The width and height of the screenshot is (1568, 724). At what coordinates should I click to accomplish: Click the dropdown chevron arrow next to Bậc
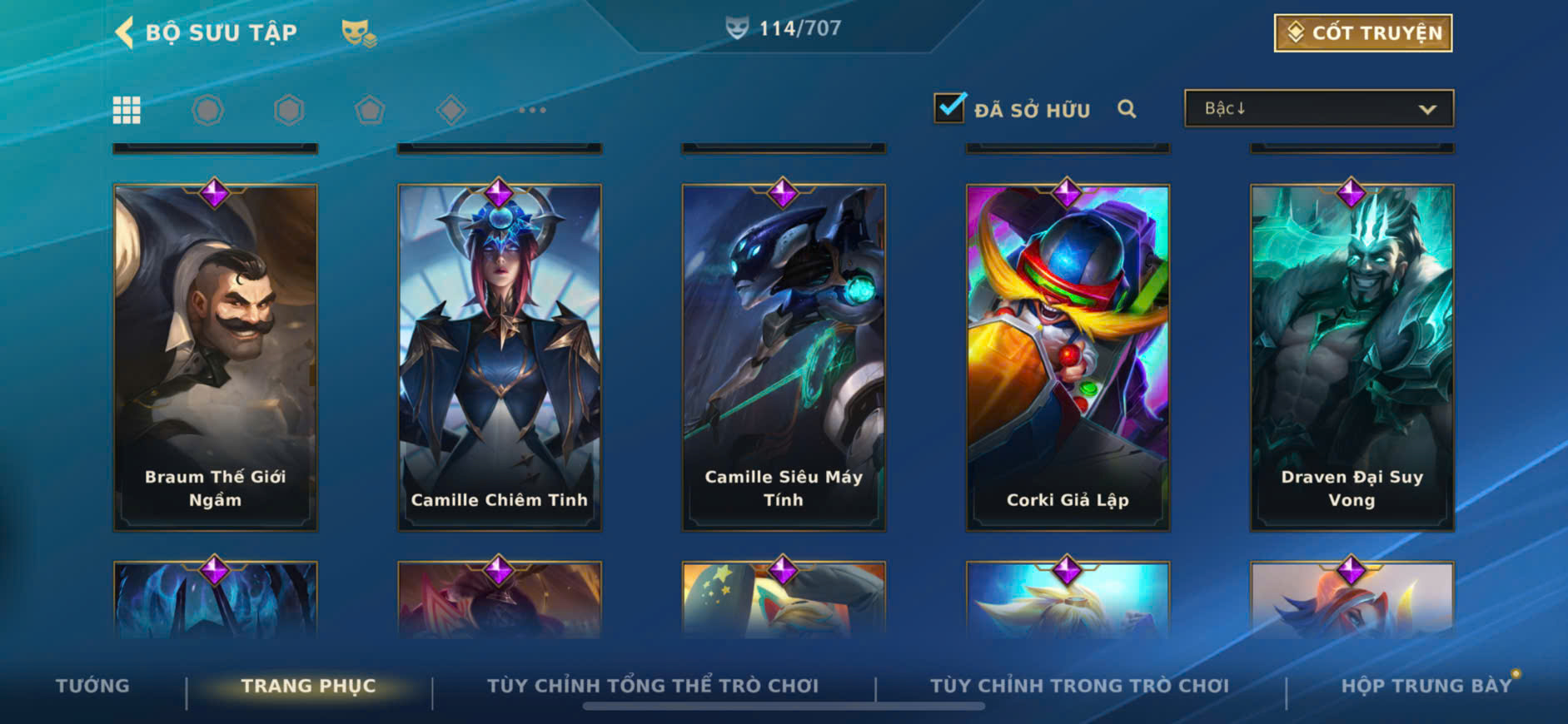pos(1427,109)
